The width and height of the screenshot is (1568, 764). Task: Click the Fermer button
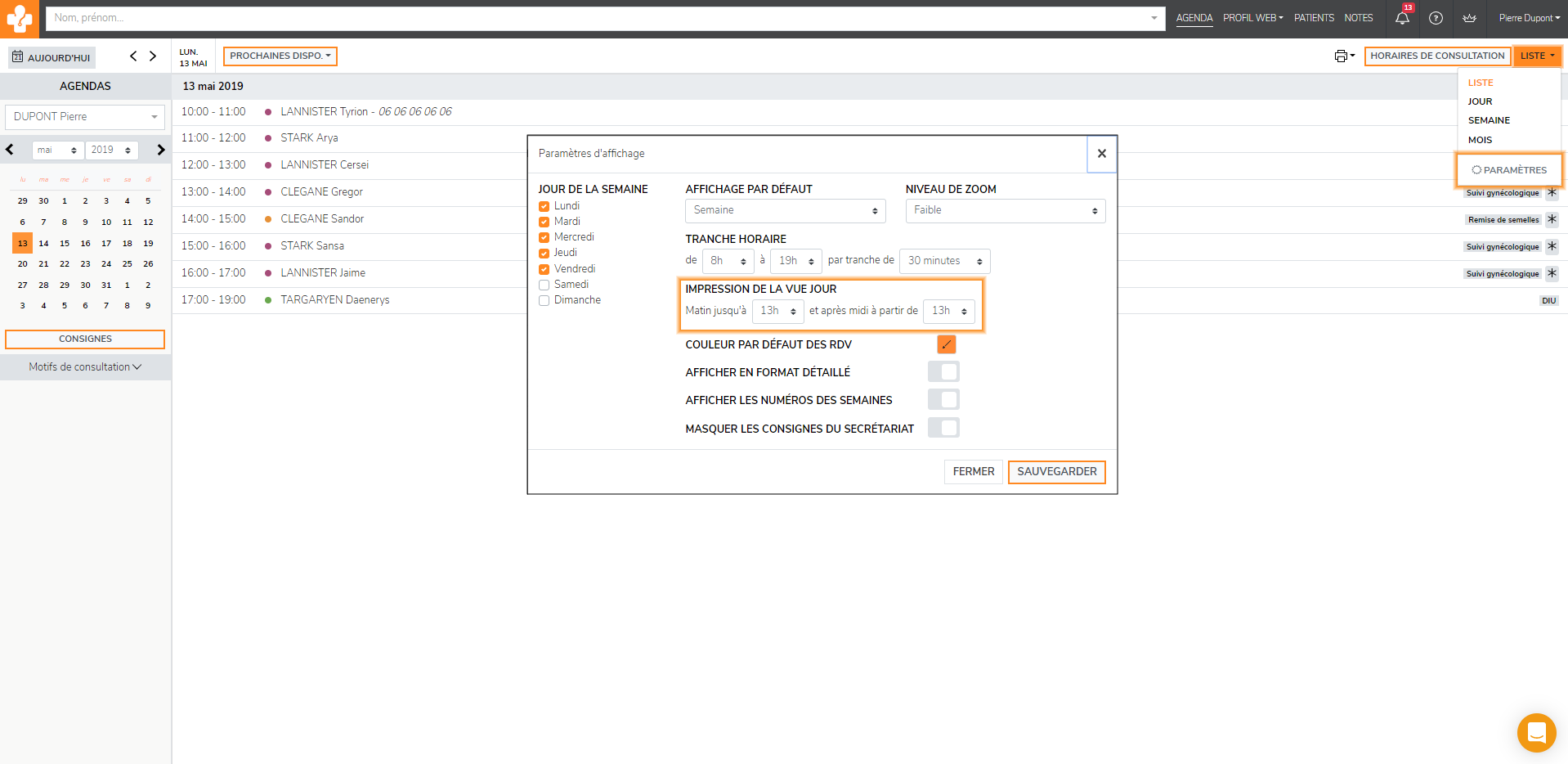[973, 472]
